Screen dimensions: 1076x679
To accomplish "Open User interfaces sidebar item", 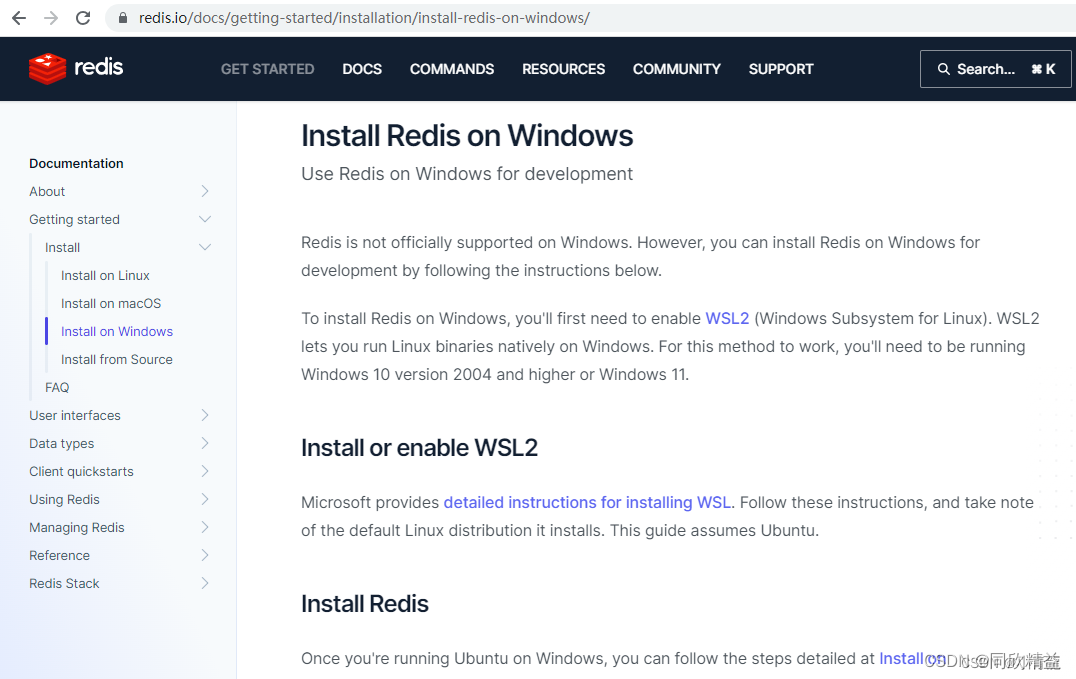I will point(75,415).
